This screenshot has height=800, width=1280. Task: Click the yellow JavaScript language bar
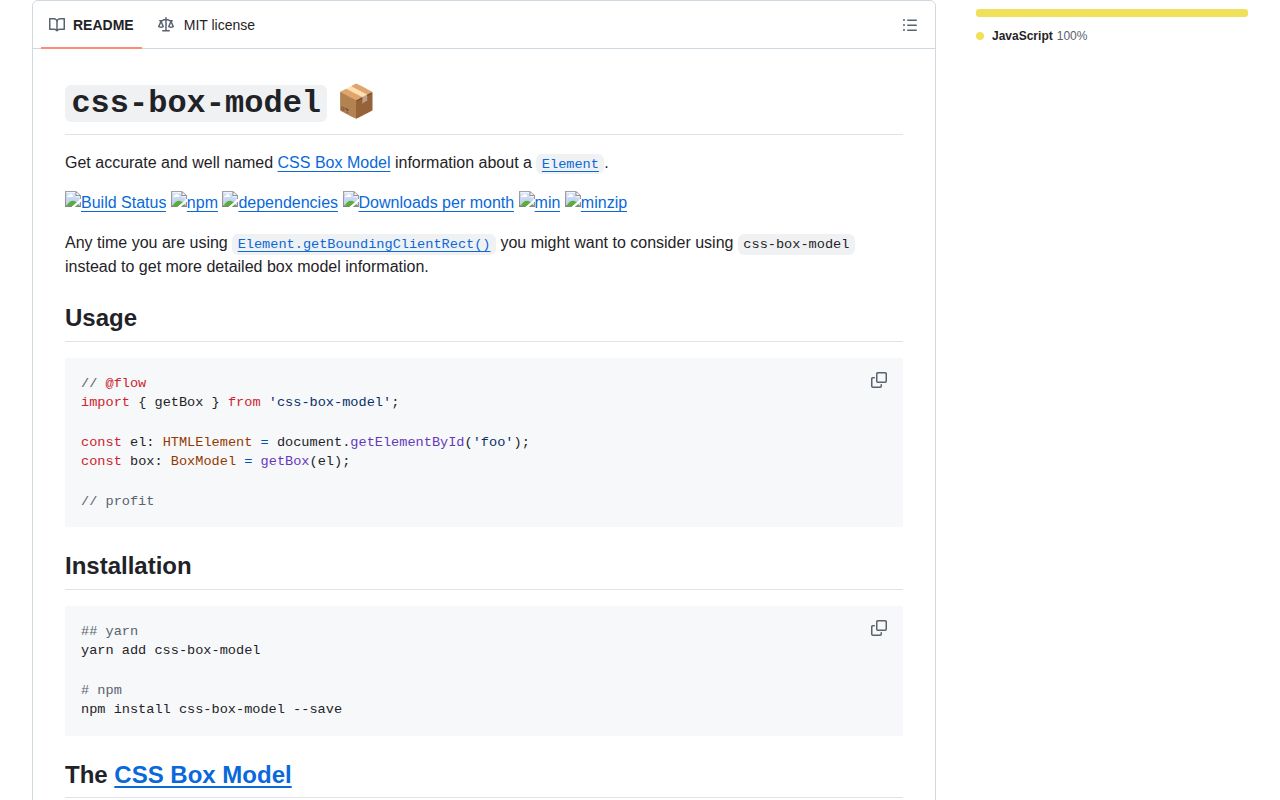click(1112, 13)
